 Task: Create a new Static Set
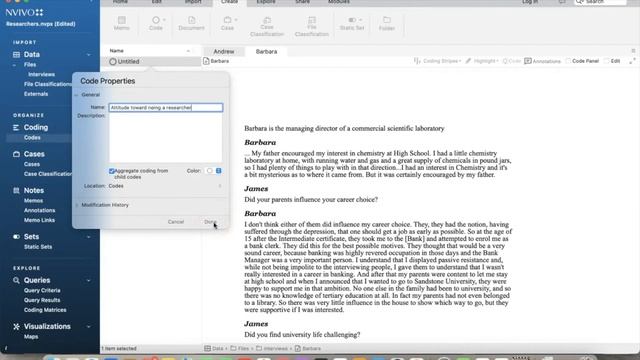tap(352, 23)
